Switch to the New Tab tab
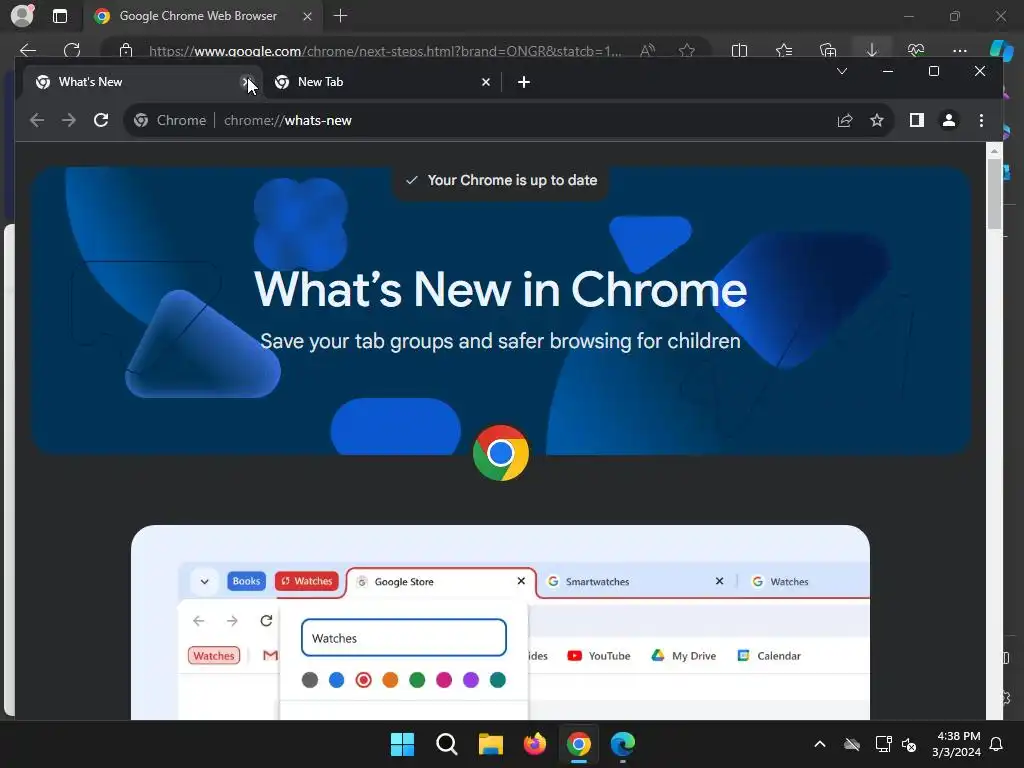This screenshot has height=768, width=1024. pyautogui.click(x=383, y=82)
